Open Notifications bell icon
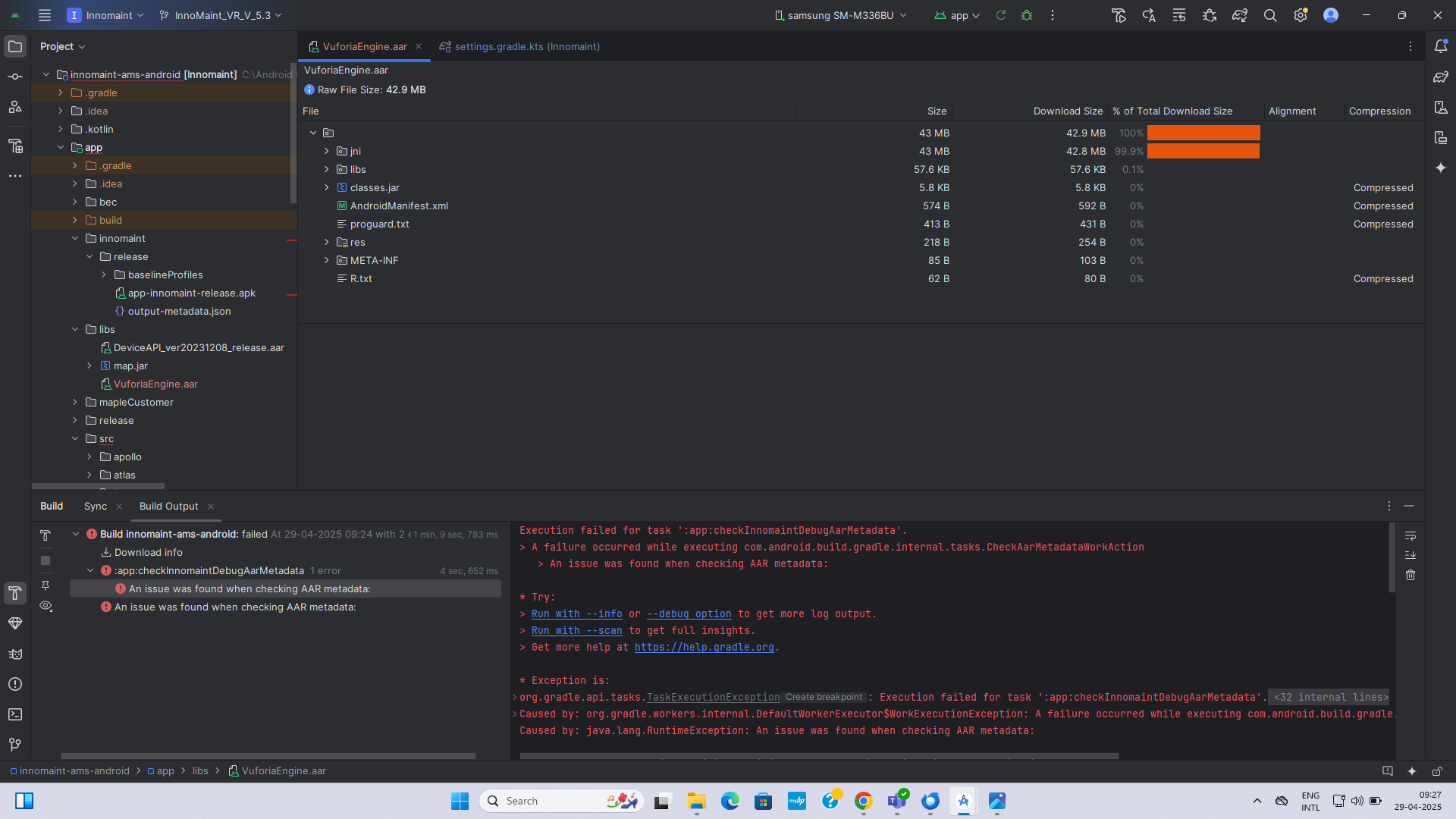Screen dimensions: 1456x819 (1441, 46)
